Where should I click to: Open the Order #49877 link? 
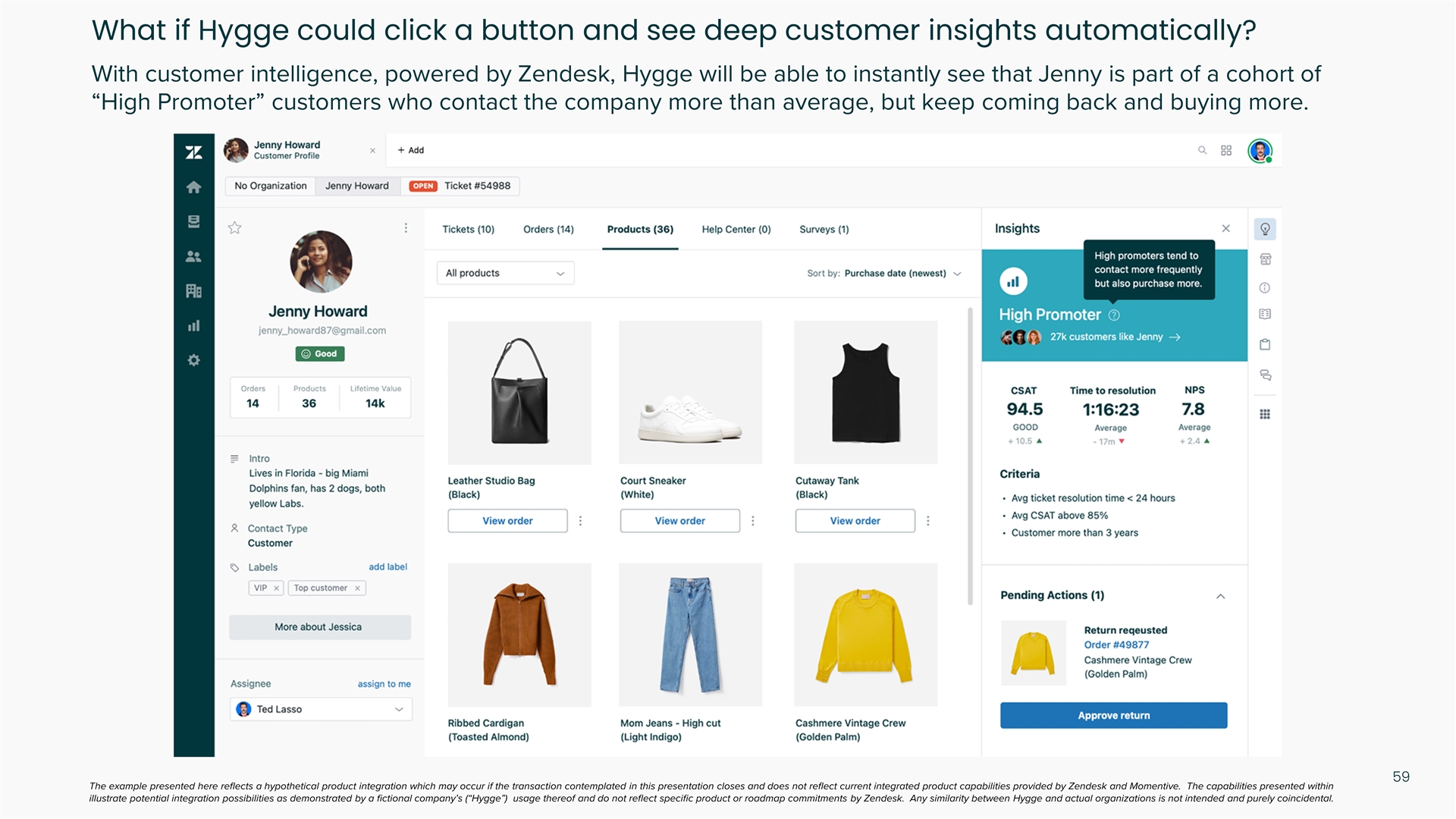click(x=1116, y=645)
